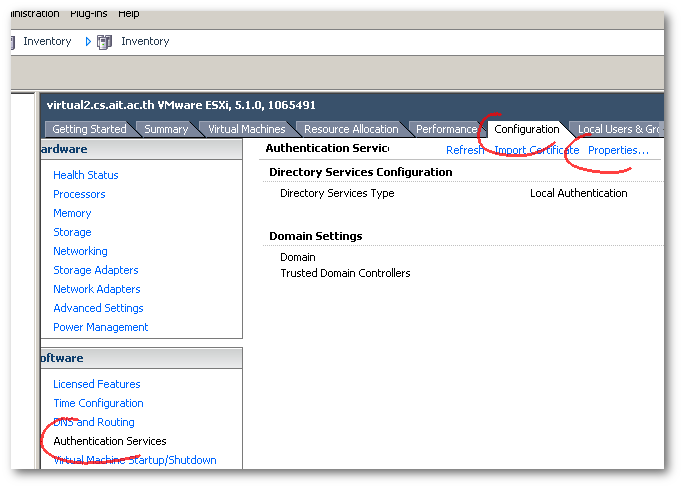Go to the Performance tab
Screen dimensions: 683x488
446,129
